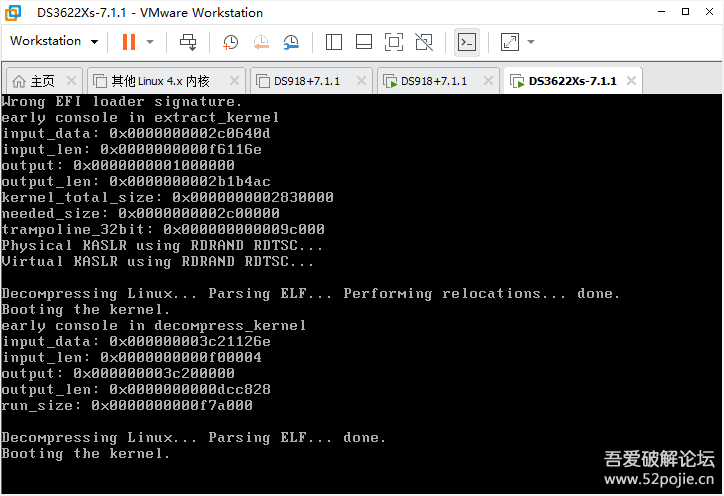Click the 'kernel_total_size' console line
The width and height of the screenshot is (724, 496).
pyautogui.click(x=167, y=197)
